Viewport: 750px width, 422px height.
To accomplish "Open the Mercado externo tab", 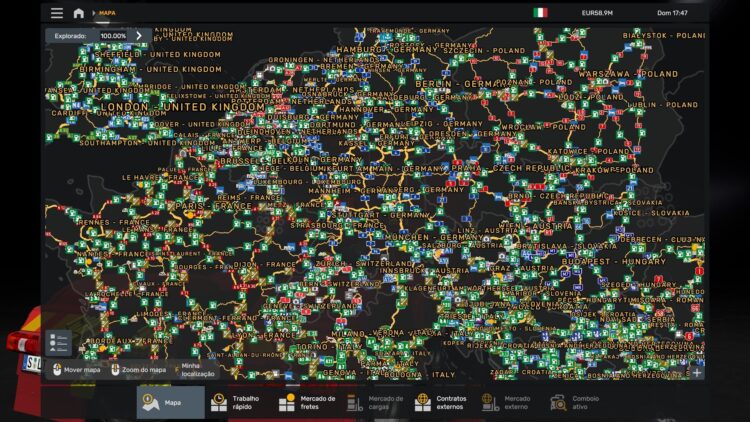I will (506, 402).
